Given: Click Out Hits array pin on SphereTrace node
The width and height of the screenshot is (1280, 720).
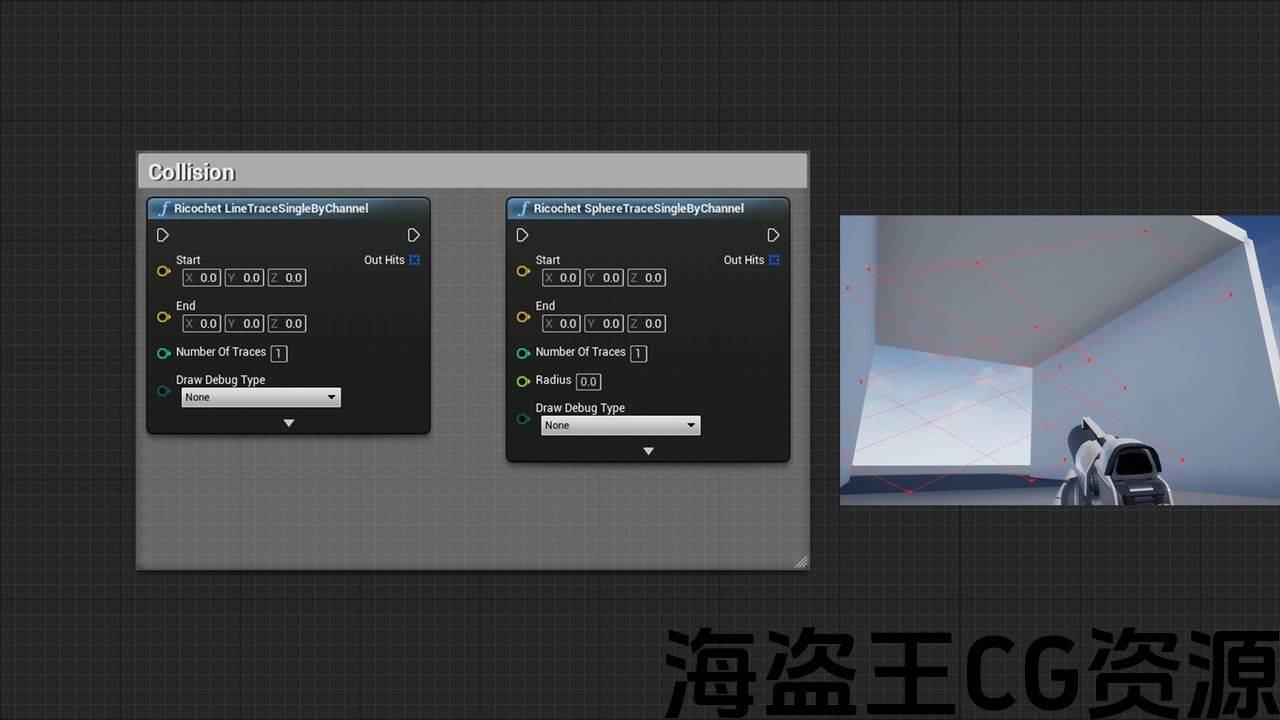Looking at the screenshot, I should tap(774, 260).
